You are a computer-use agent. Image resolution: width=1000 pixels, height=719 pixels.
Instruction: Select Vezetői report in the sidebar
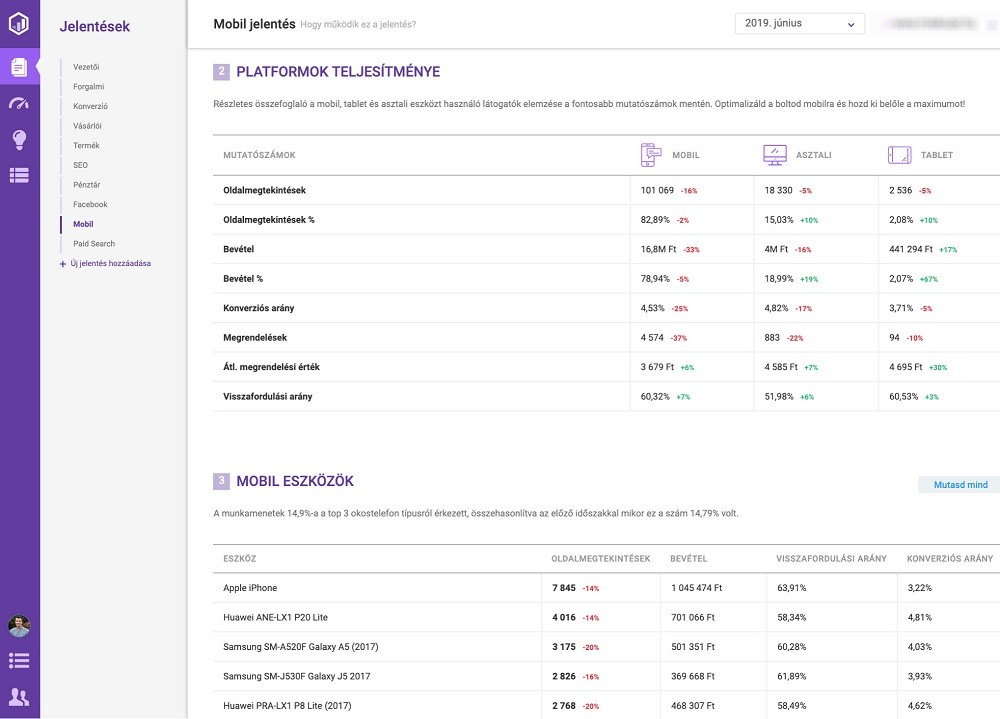(x=86, y=67)
